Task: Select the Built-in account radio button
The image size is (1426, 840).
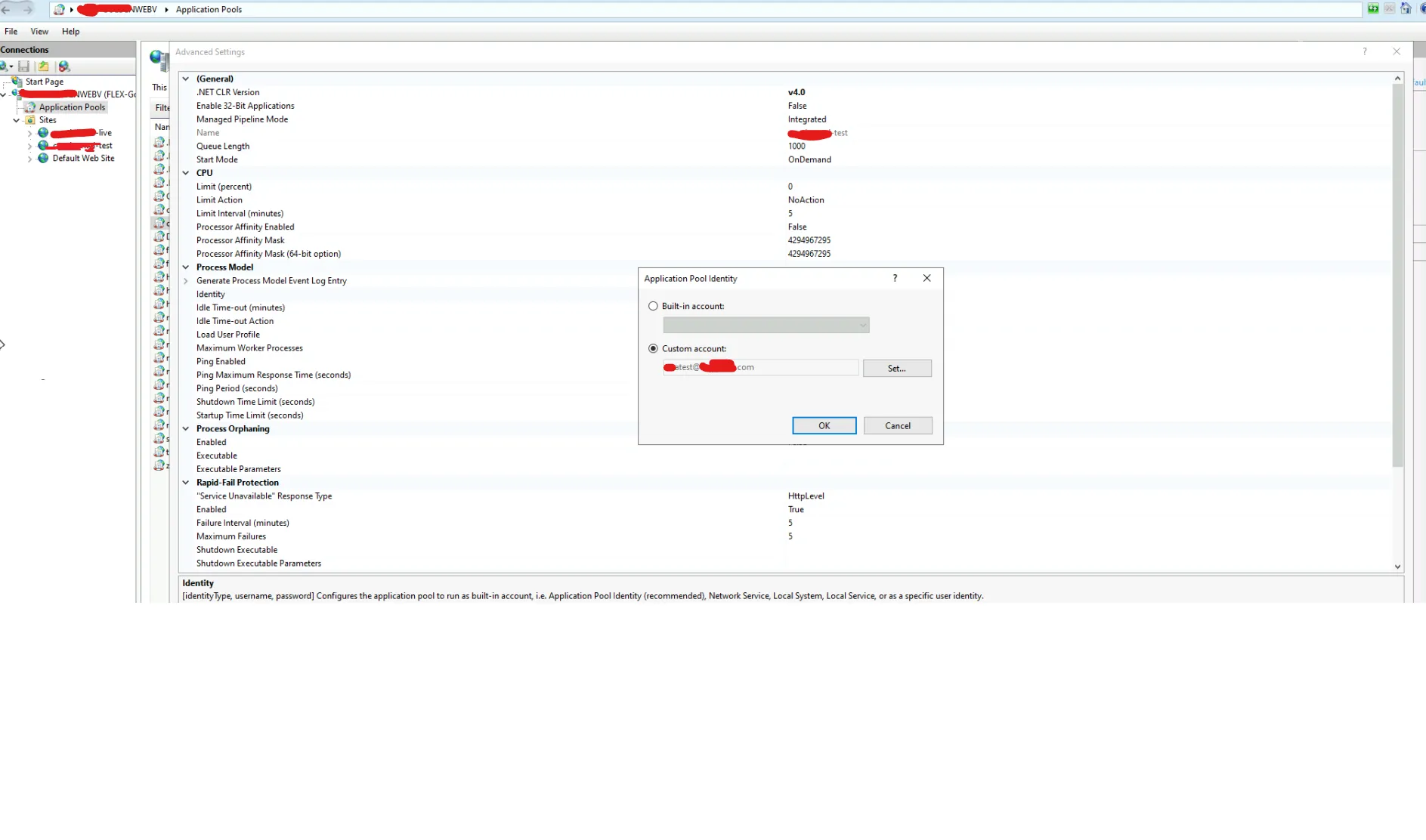Action: point(653,306)
